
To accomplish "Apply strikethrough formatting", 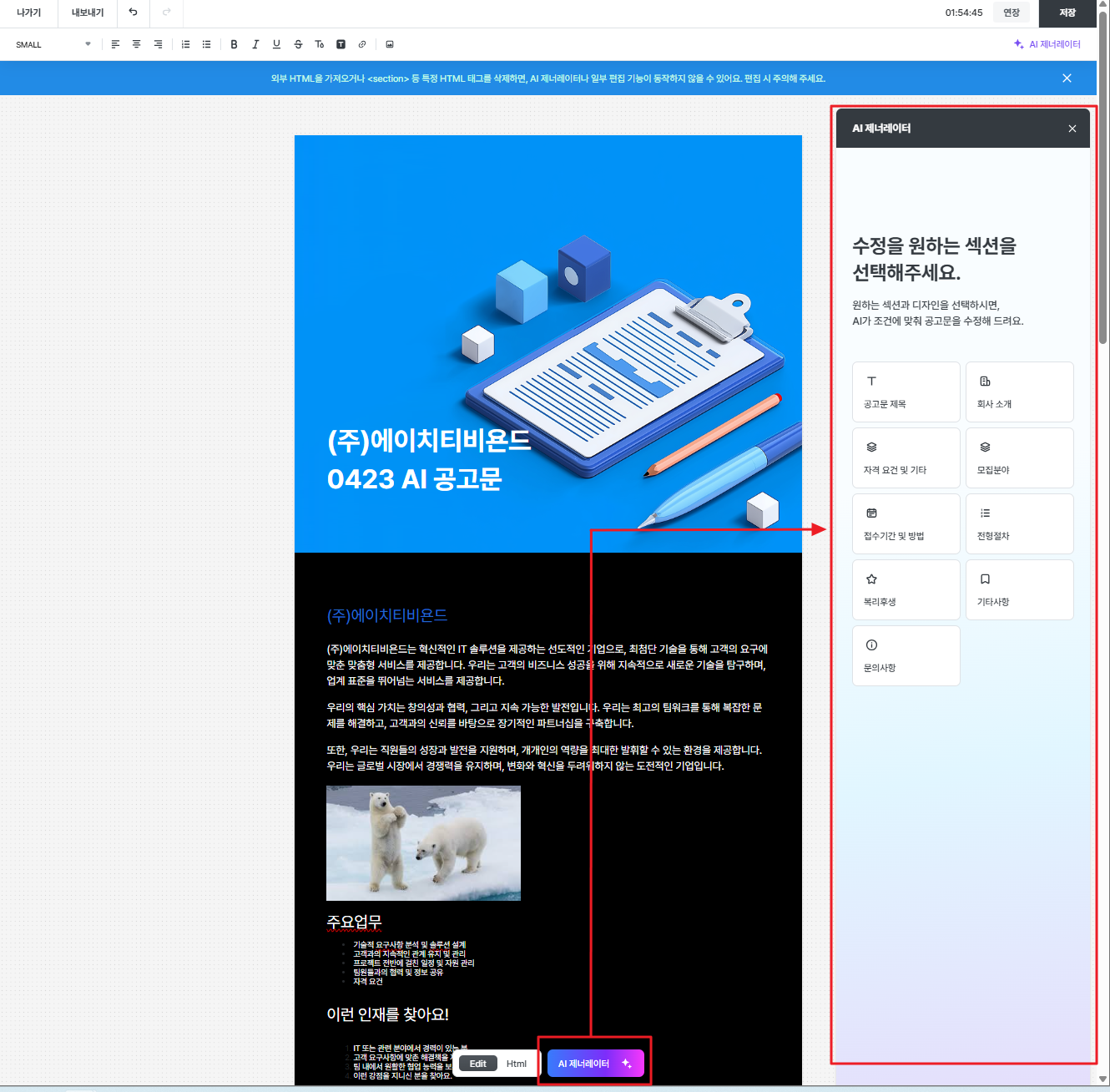I will click(298, 44).
